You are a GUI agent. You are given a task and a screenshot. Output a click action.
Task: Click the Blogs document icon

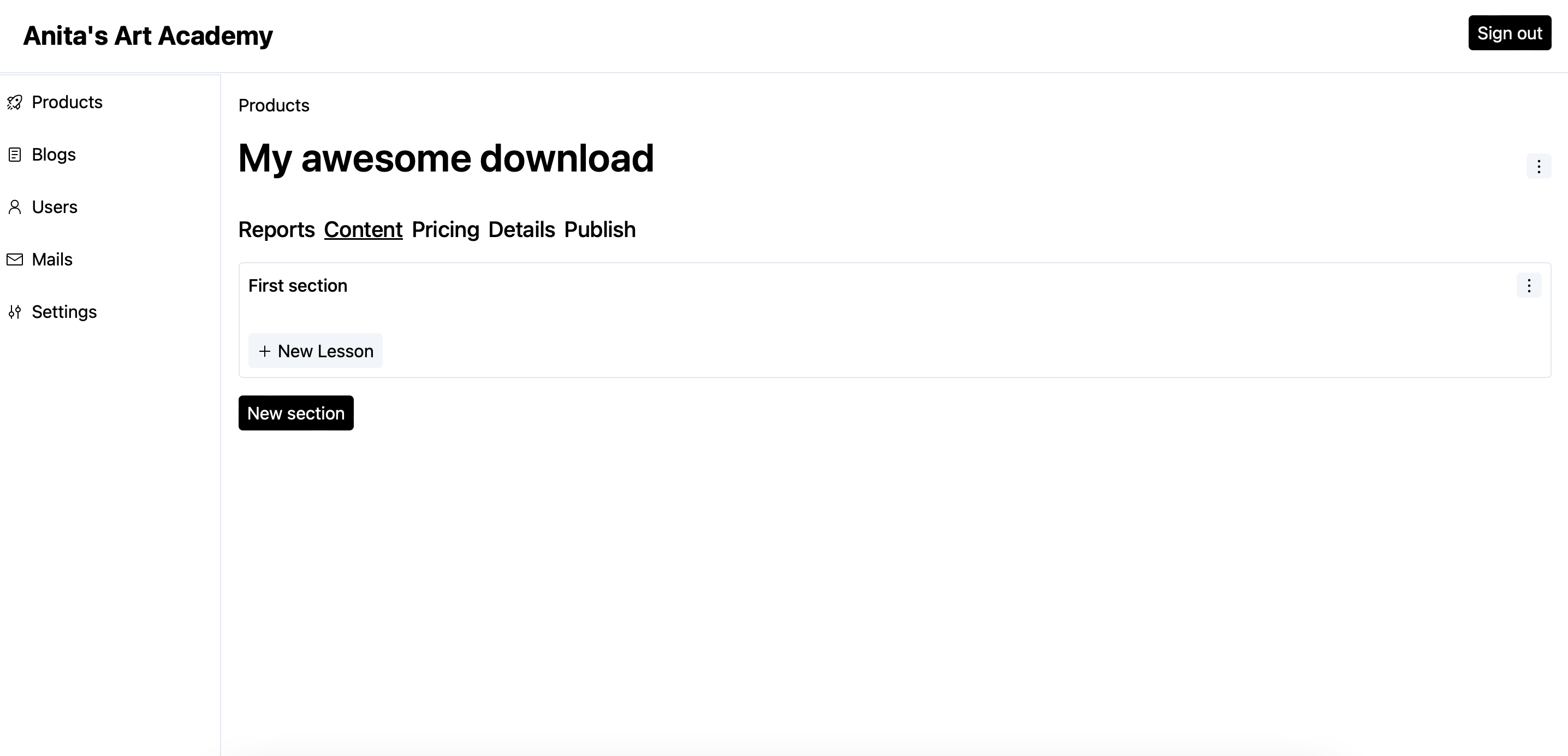click(15, 154)
